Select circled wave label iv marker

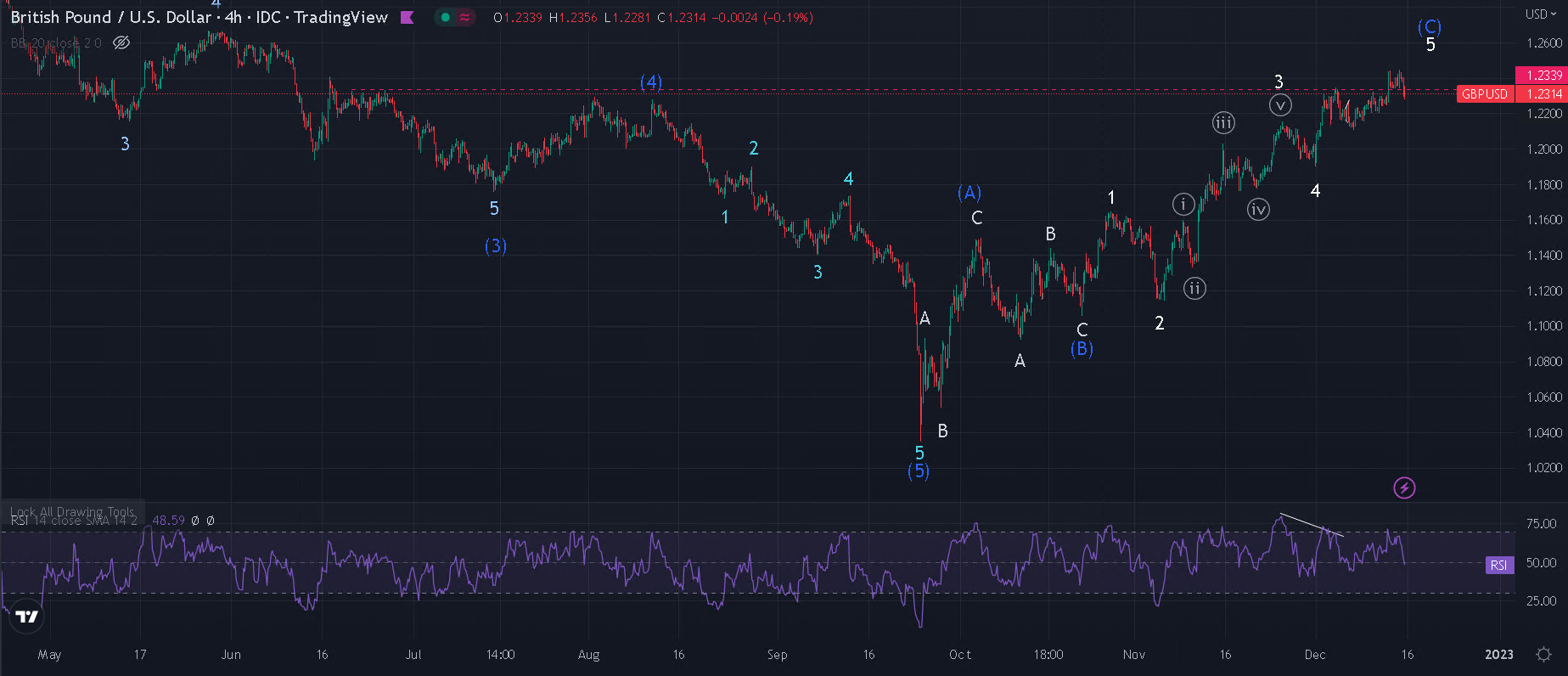click(x=1258, y=209)
